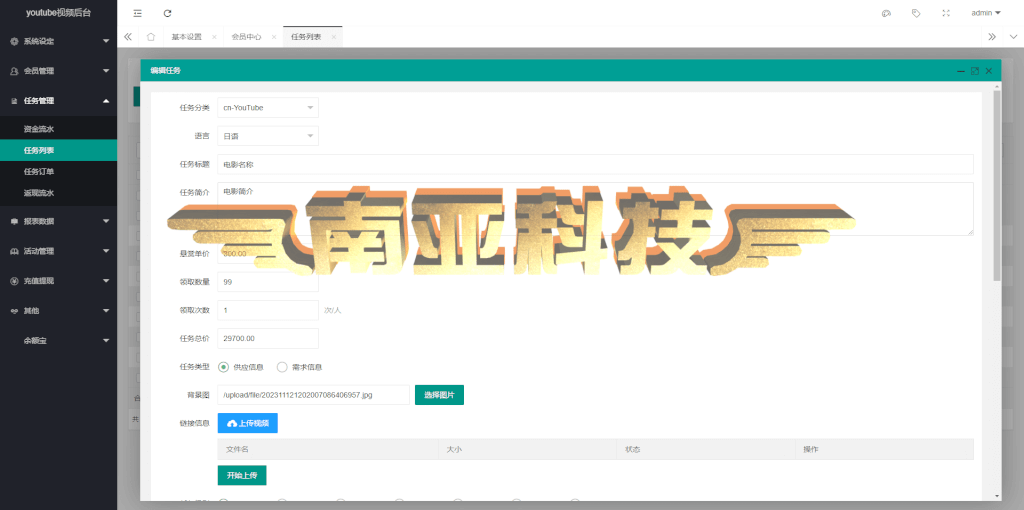Focus the 领取数量 field showing 99

(268, 282)
